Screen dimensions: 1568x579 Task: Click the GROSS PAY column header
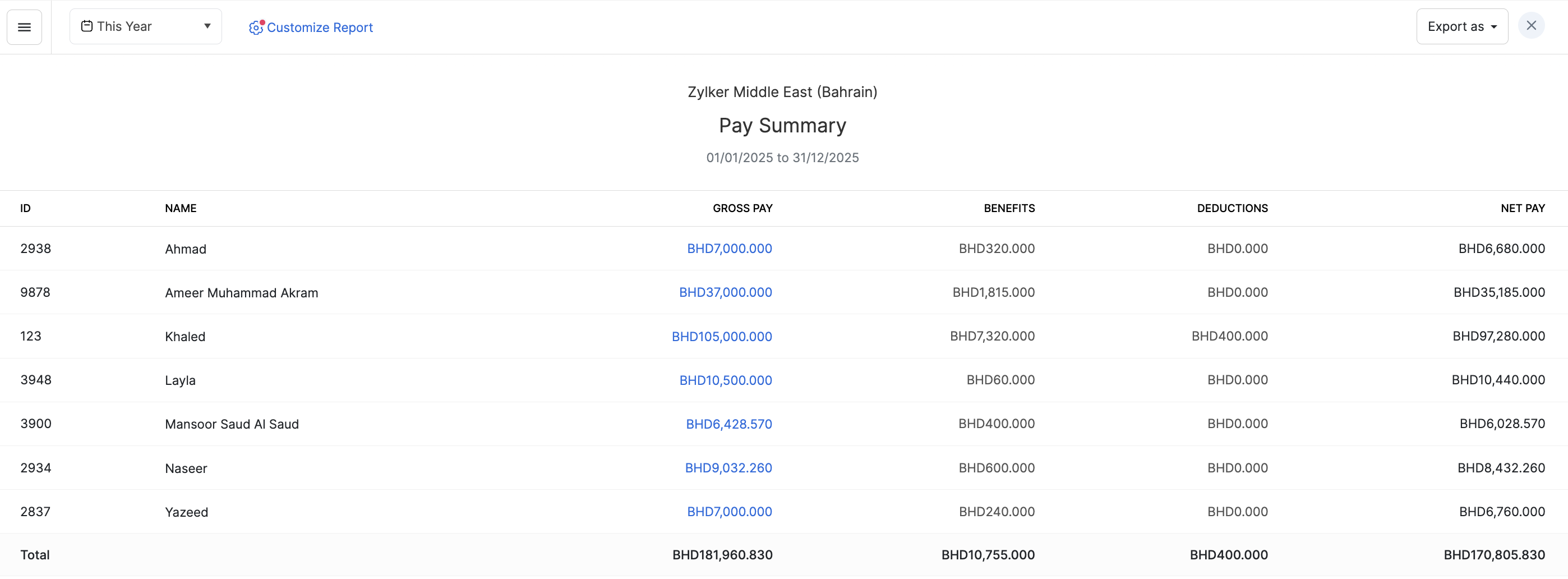click(x=742, y=208)
